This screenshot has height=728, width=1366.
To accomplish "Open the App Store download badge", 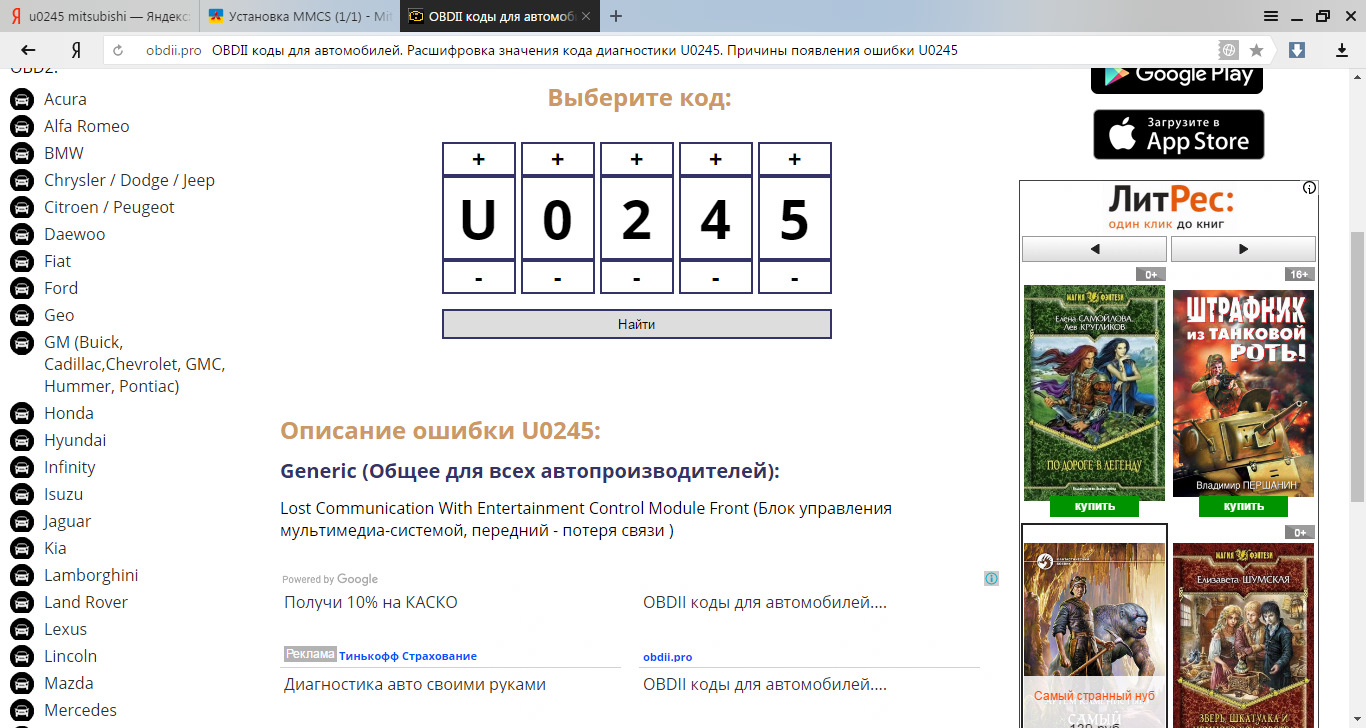I will [x=1179, y=134].
